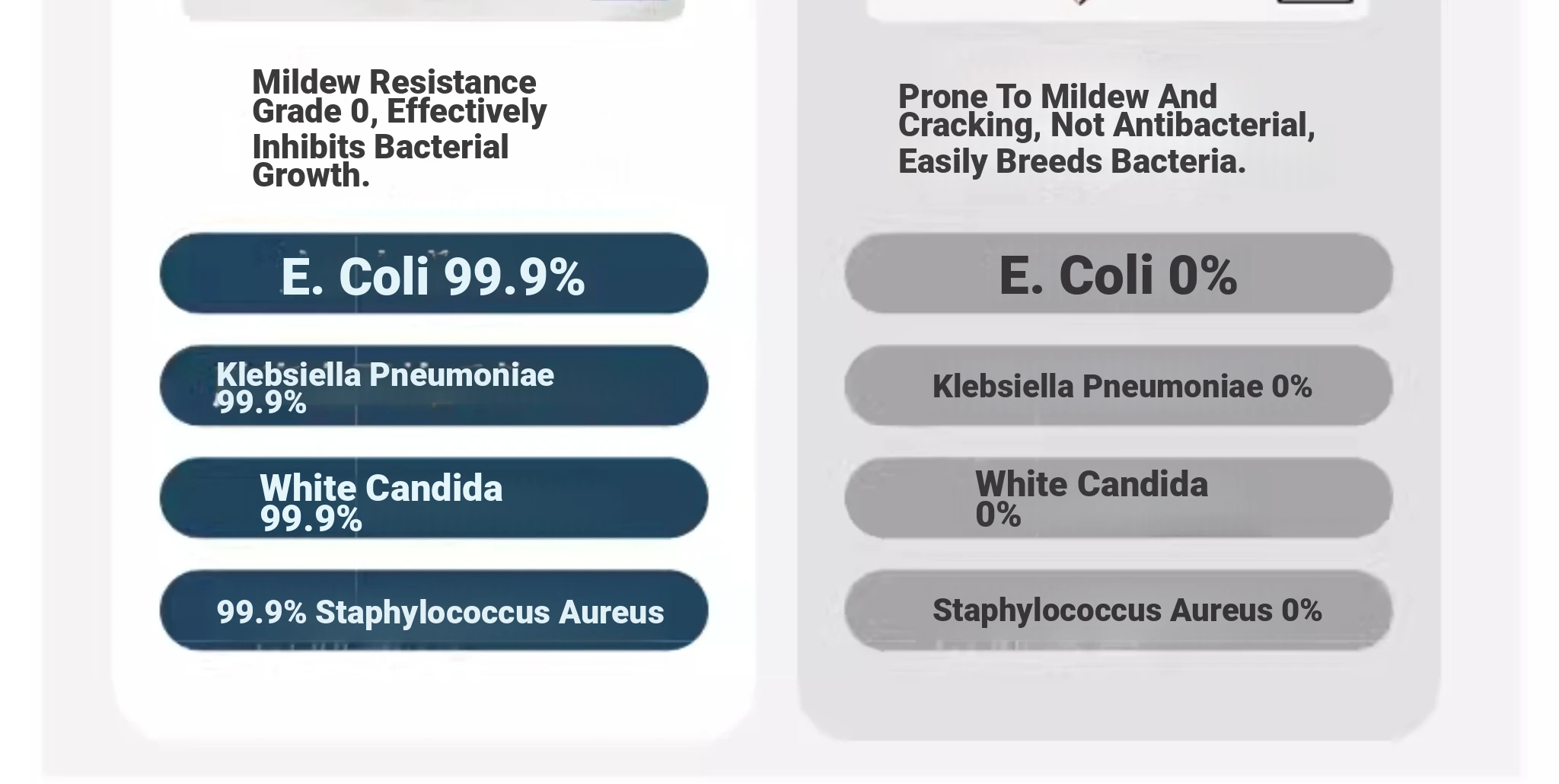Click the dark blue E. Coli 99.9% pill
The height and width of the screenshot is (784, 1559).
pos(433,274)
